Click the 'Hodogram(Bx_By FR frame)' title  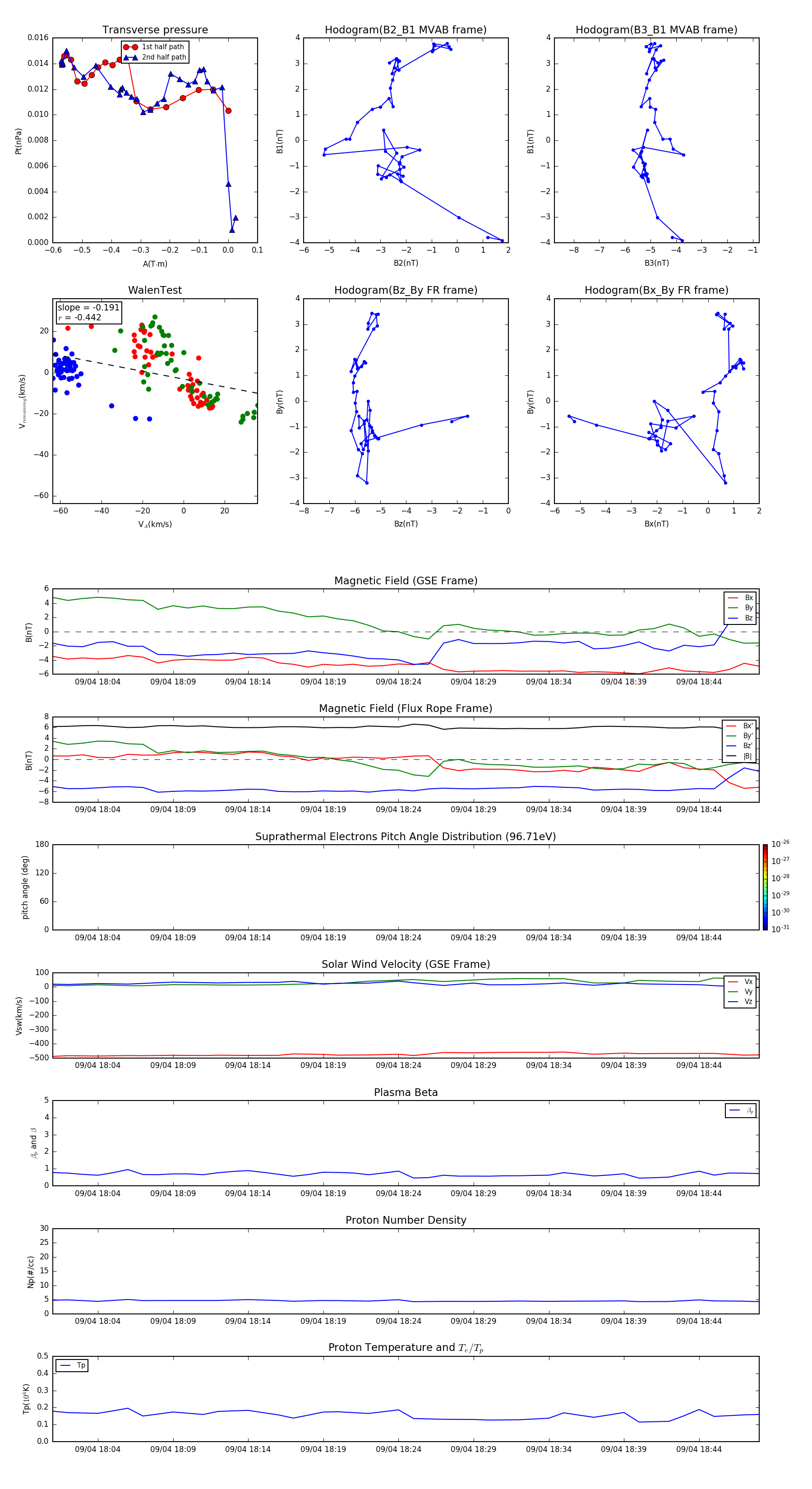pos(656,290)
